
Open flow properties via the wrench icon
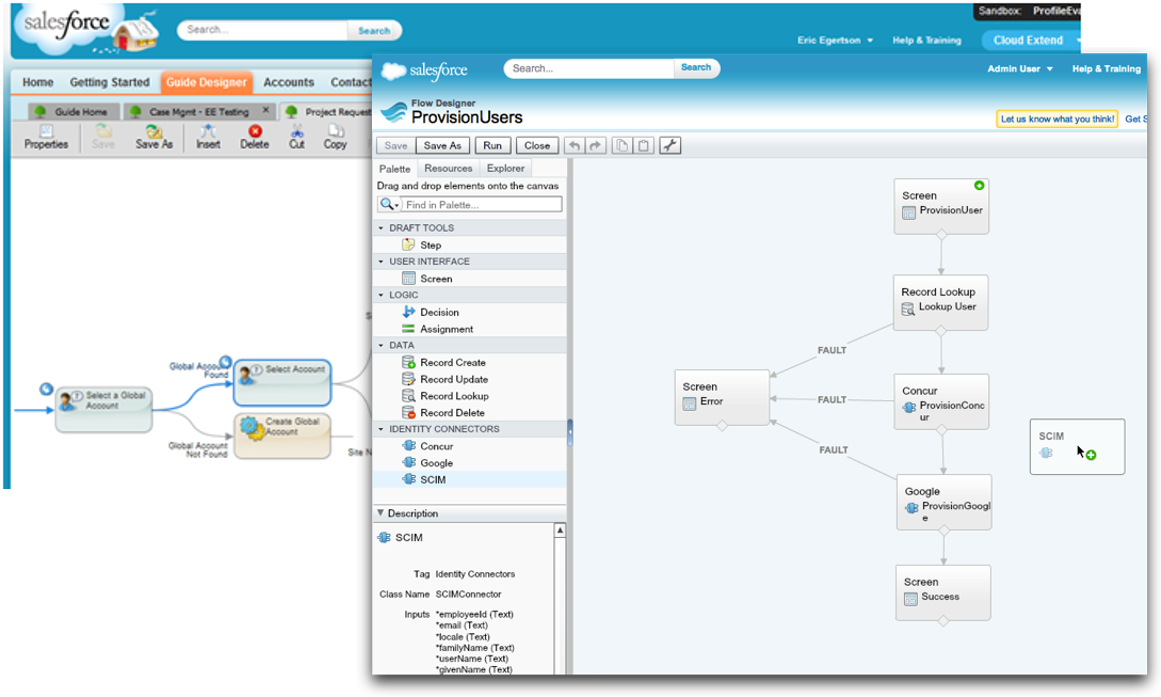coord(670,146)
